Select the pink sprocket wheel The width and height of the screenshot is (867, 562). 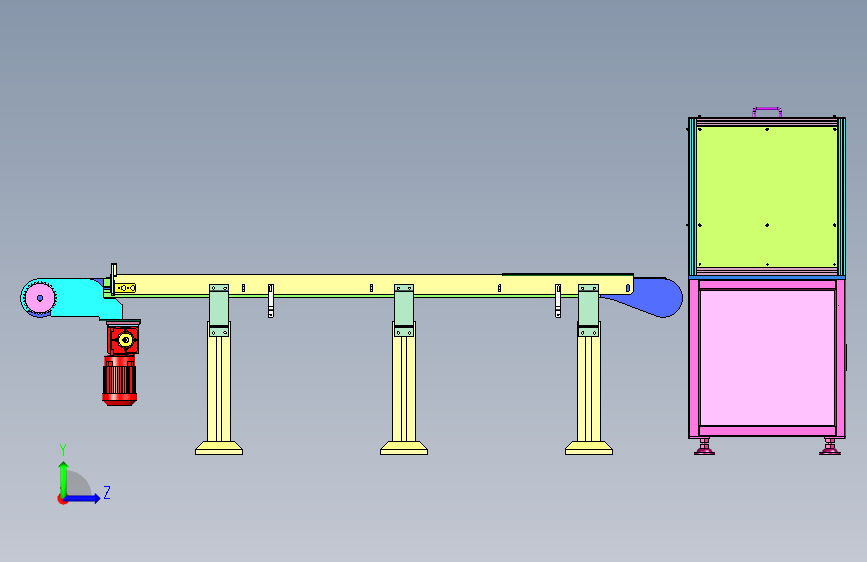click(x=40, y=298)
